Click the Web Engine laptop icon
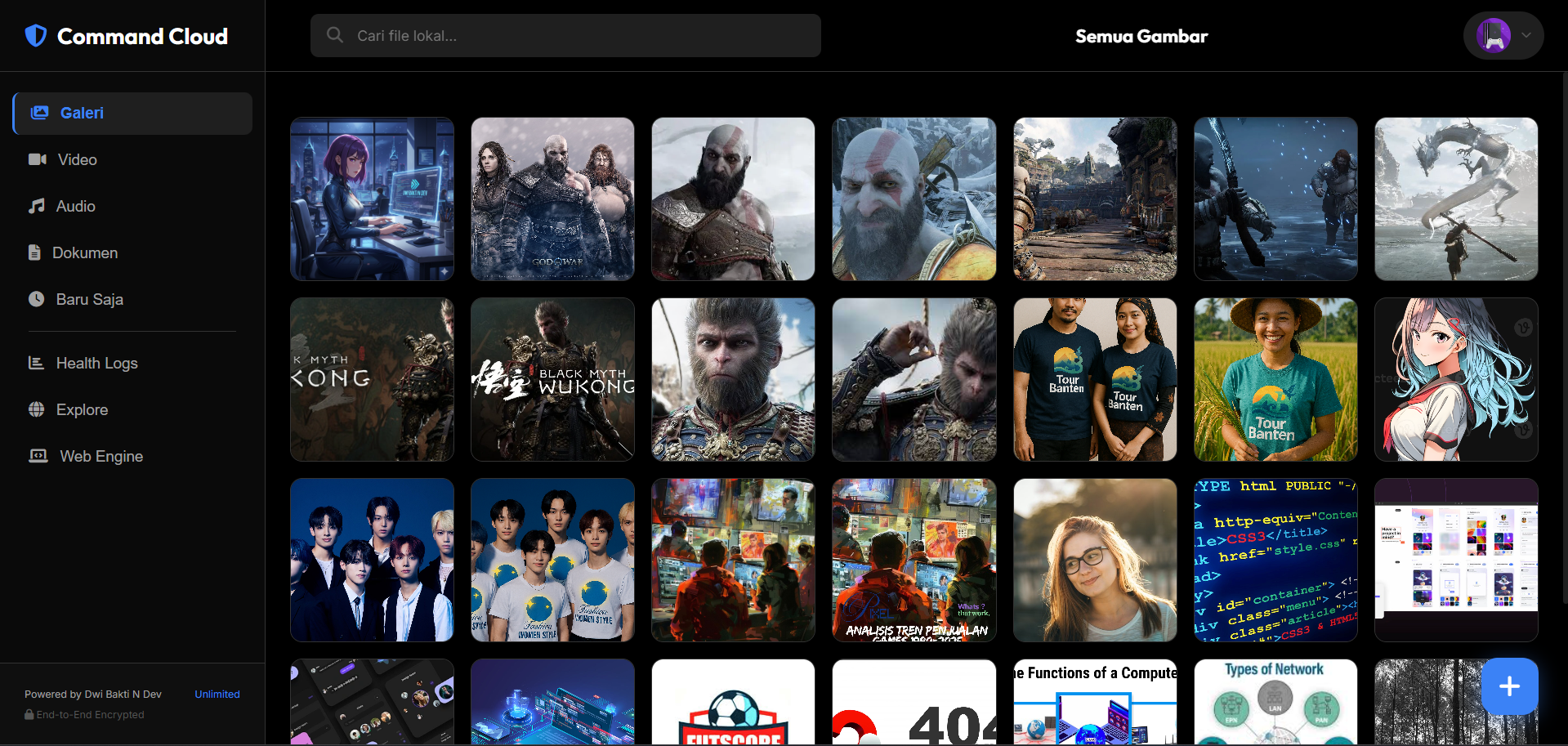1568x746 pixels. (38, 456)
